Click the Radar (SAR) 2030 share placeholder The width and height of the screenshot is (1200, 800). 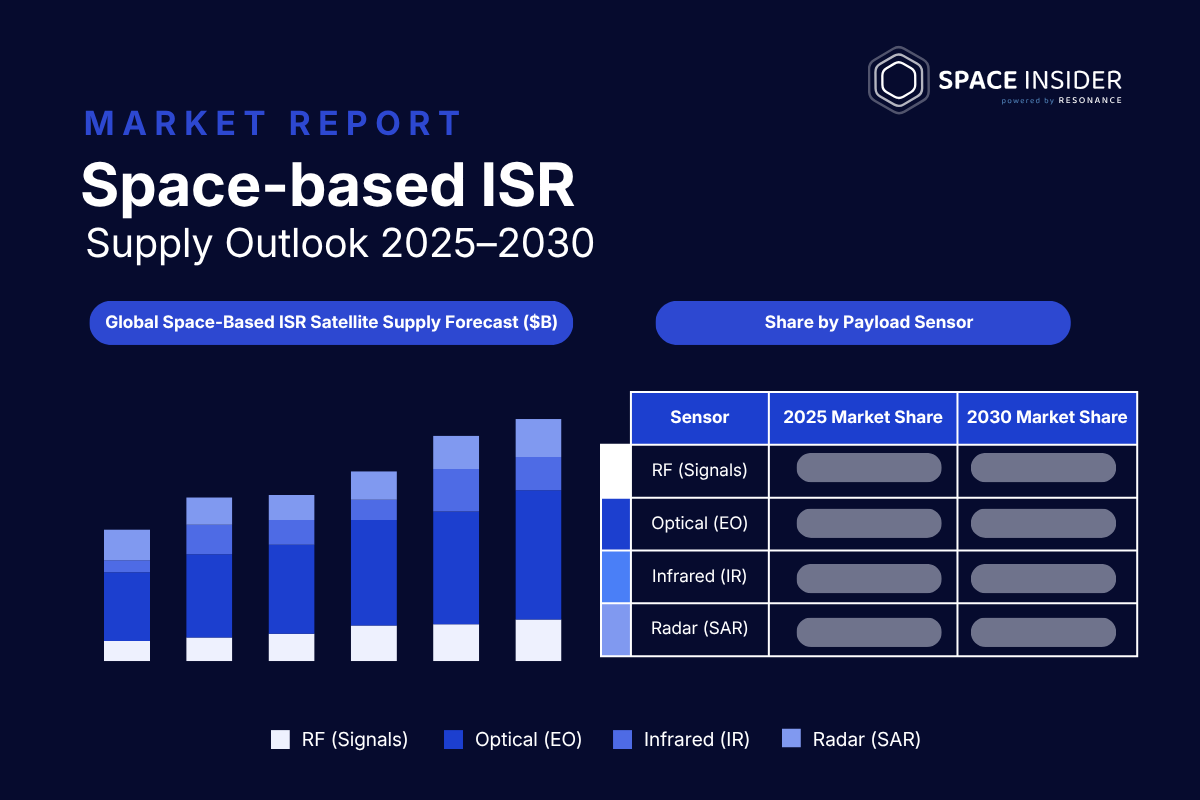coord(1043,632)
